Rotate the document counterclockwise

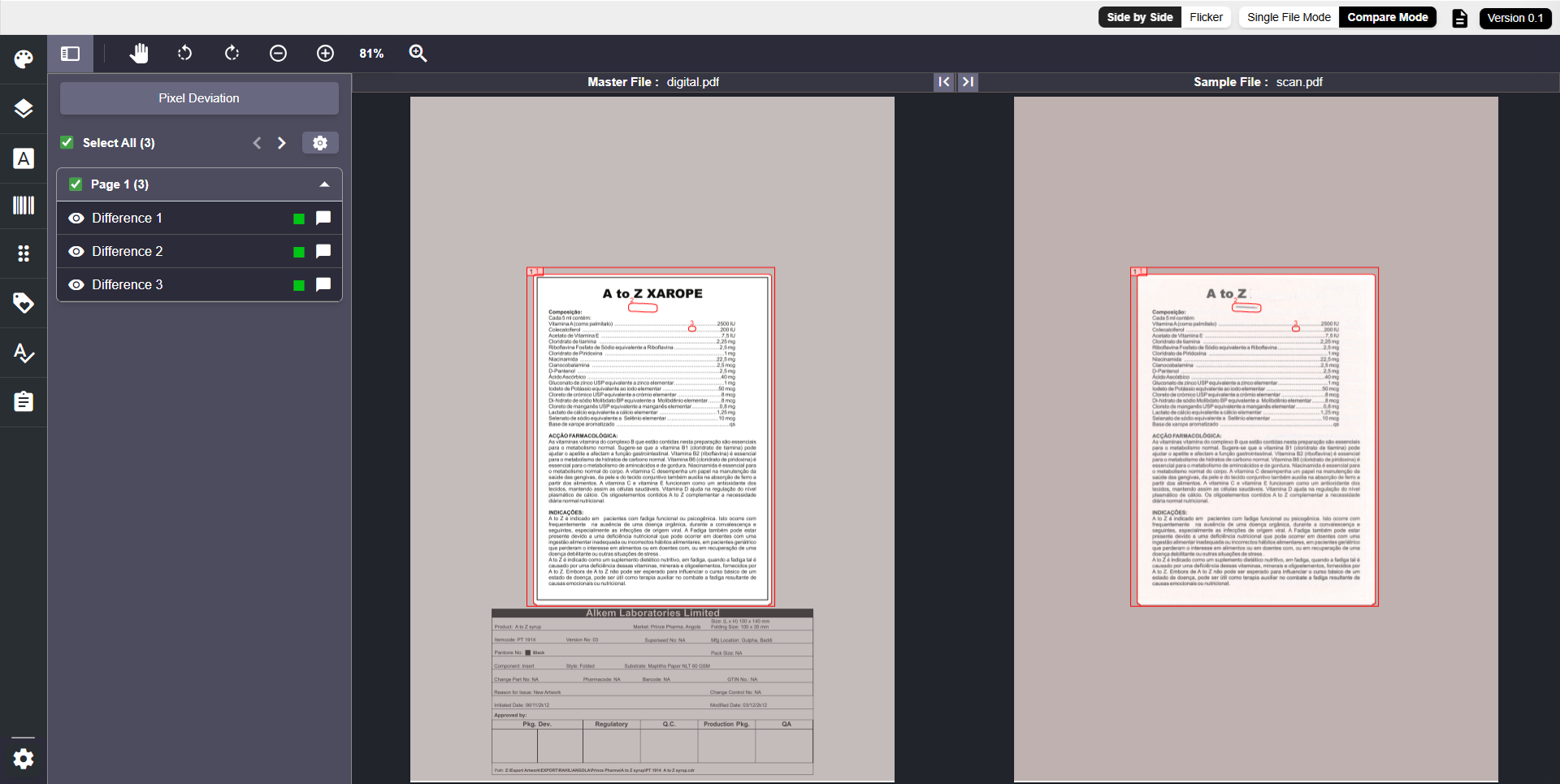(185, 54)
